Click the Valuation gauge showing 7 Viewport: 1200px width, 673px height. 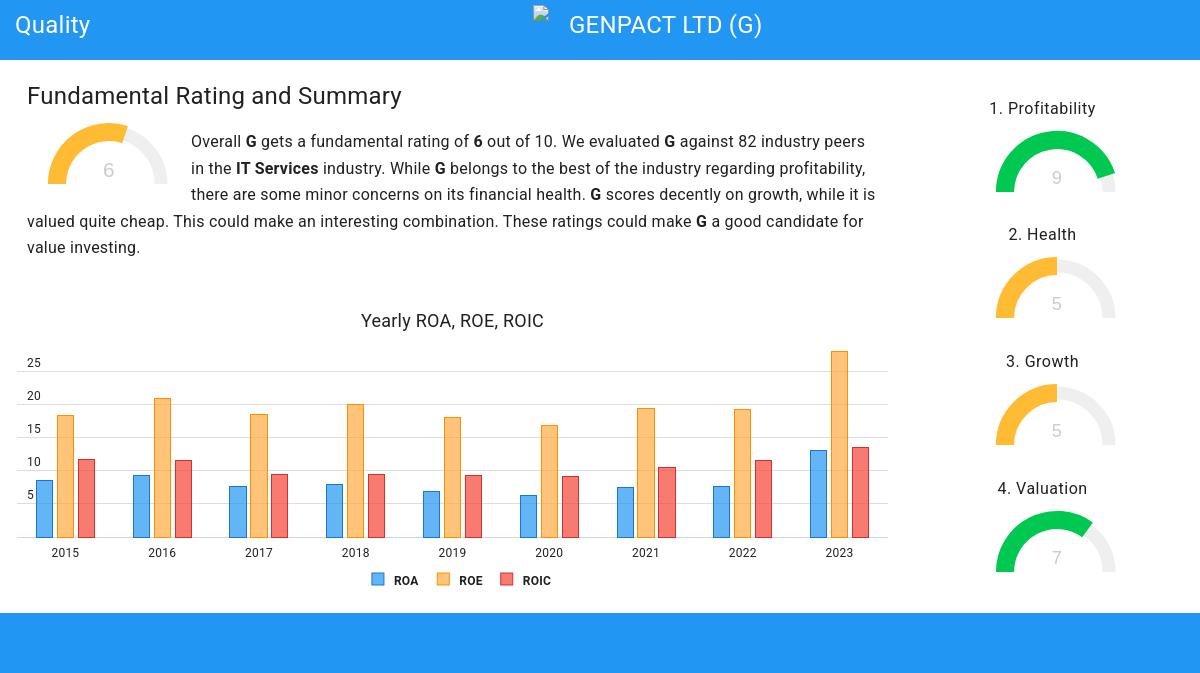(x=1056, y=543)
